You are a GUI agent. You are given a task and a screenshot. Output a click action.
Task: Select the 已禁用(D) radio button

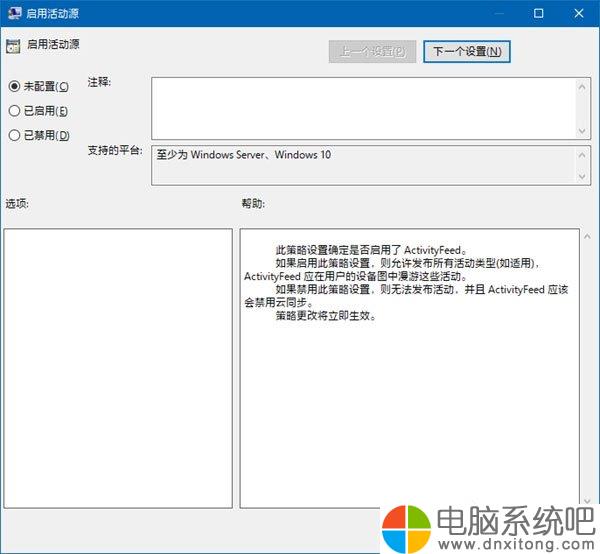[x=14, y=135]
